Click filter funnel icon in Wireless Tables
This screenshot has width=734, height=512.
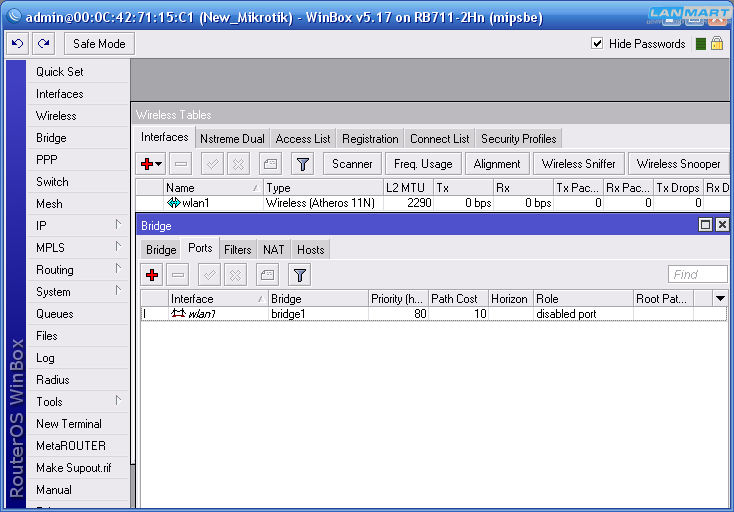tap(302, 164)
